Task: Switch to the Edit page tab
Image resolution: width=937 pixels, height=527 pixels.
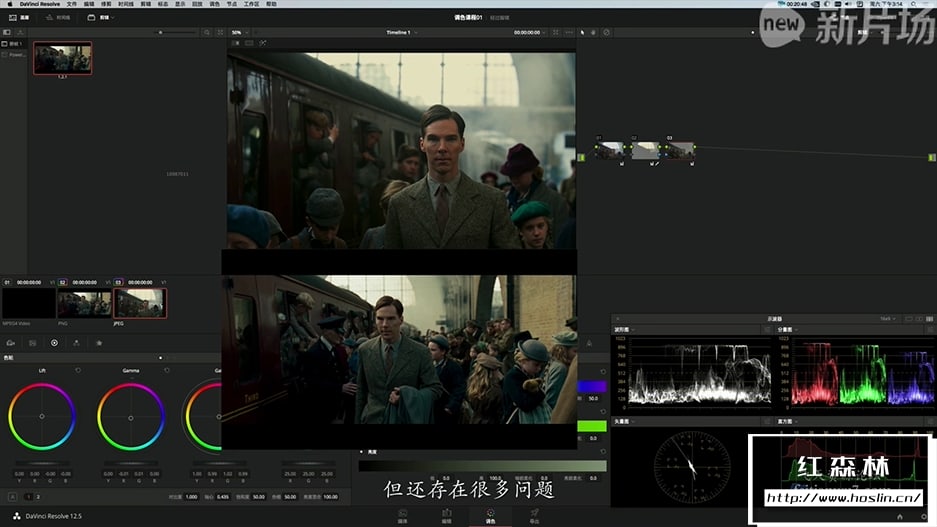Action: point(446,516)
